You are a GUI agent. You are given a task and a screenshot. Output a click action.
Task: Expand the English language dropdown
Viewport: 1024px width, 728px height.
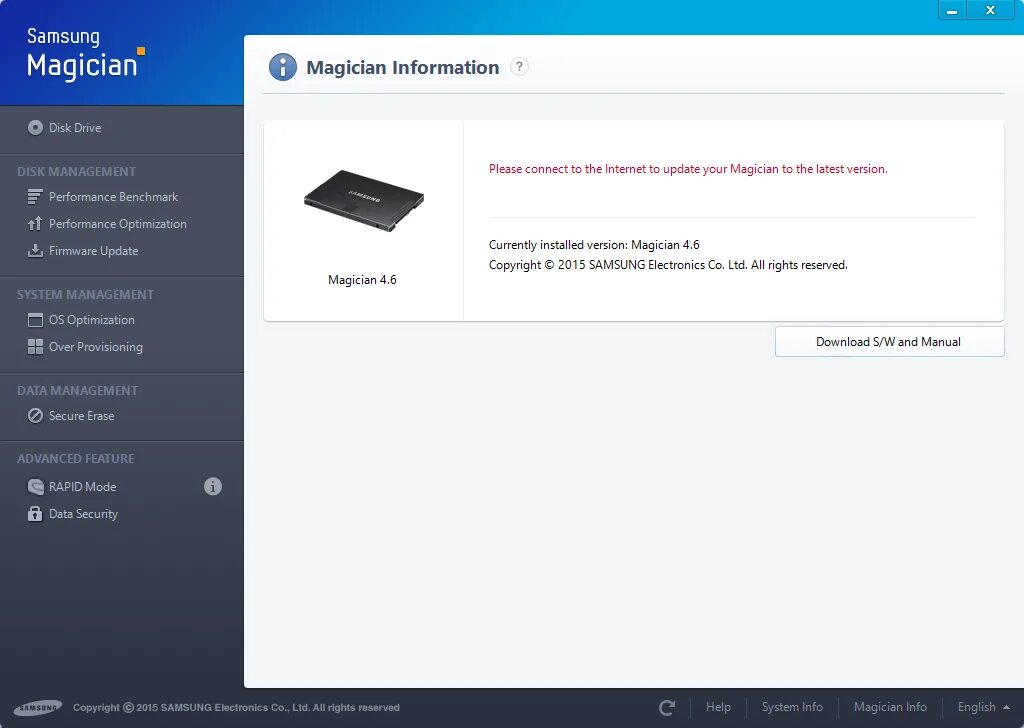(x=977, y=706)
